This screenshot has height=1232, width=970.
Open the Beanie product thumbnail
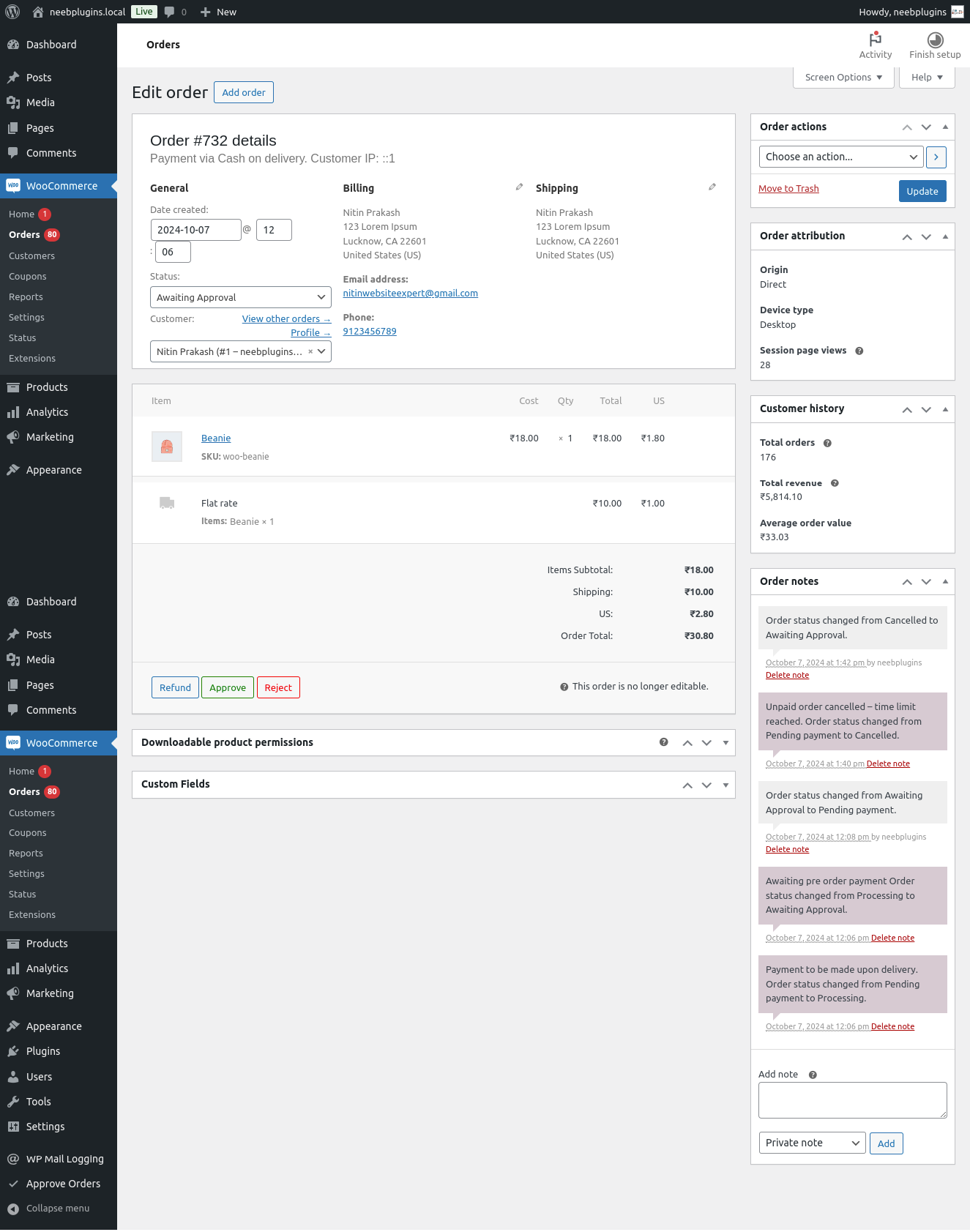coord(167,447)
